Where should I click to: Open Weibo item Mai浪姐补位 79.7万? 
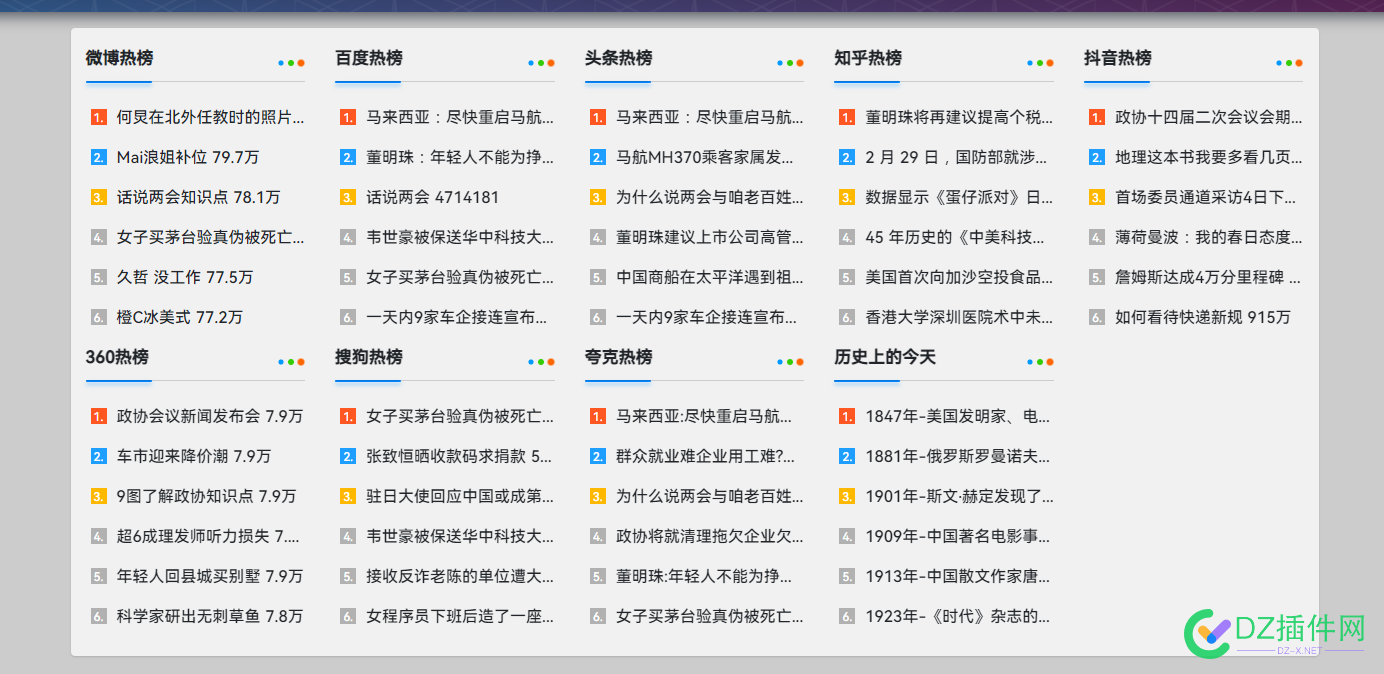click(x=188, y=157)
